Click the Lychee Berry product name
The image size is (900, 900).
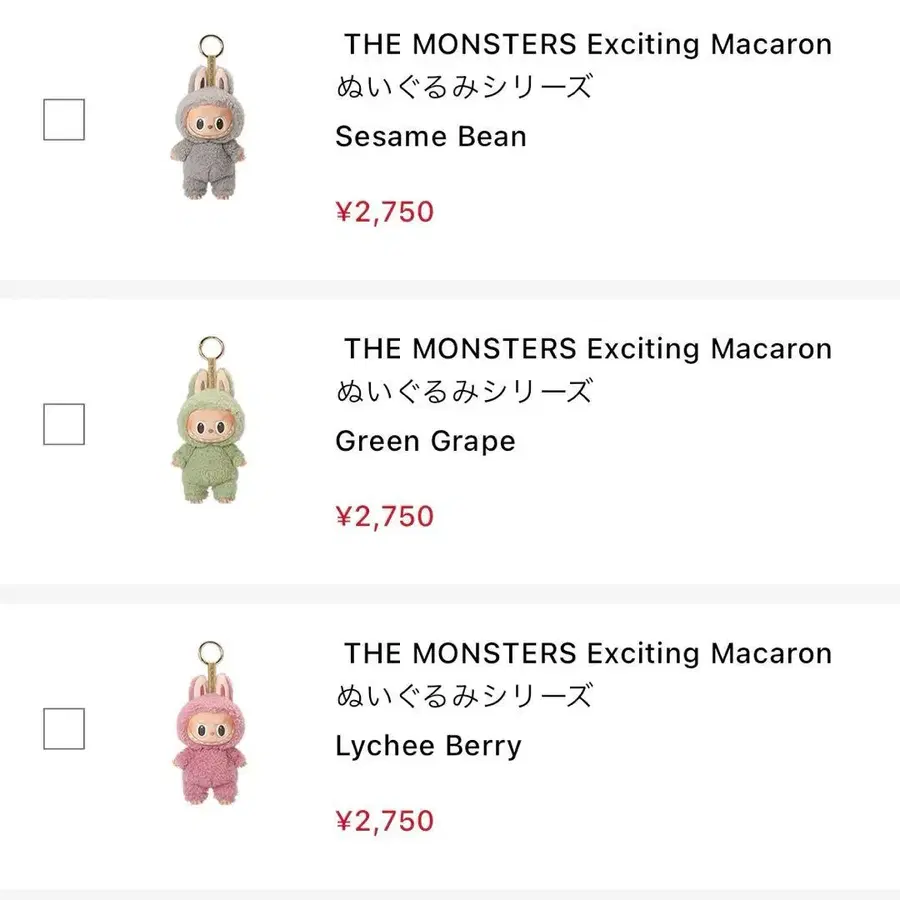pyautogui.click(x=428, y=746)
